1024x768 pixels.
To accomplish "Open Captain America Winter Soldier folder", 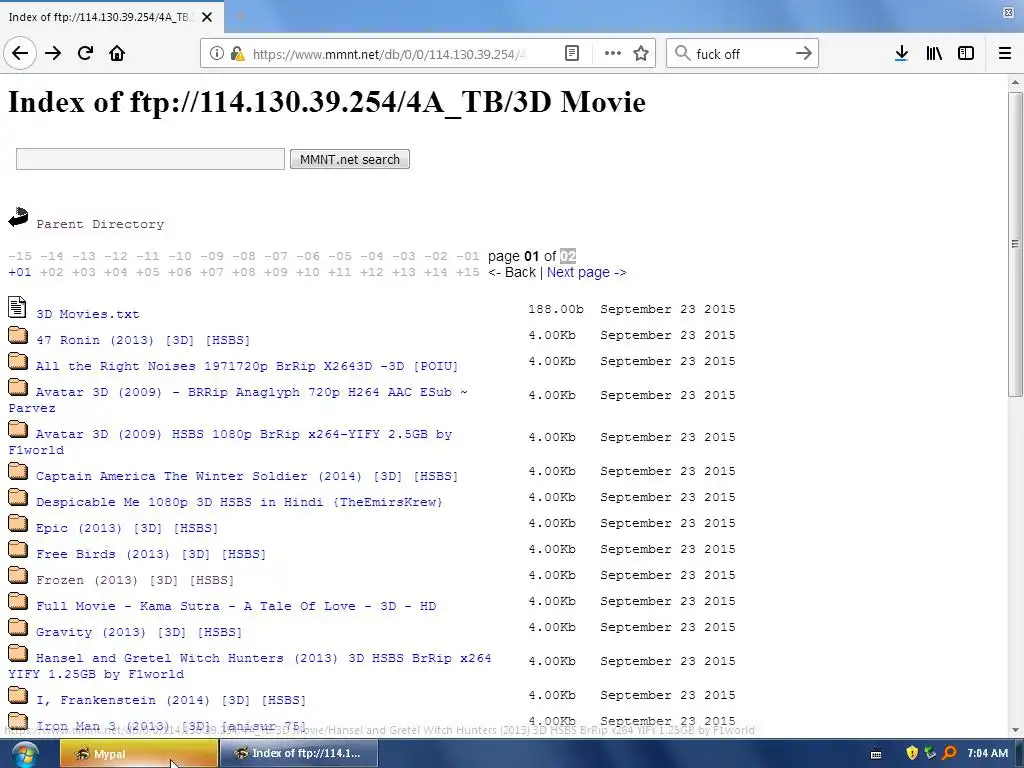I will click(x=247, y=476).
